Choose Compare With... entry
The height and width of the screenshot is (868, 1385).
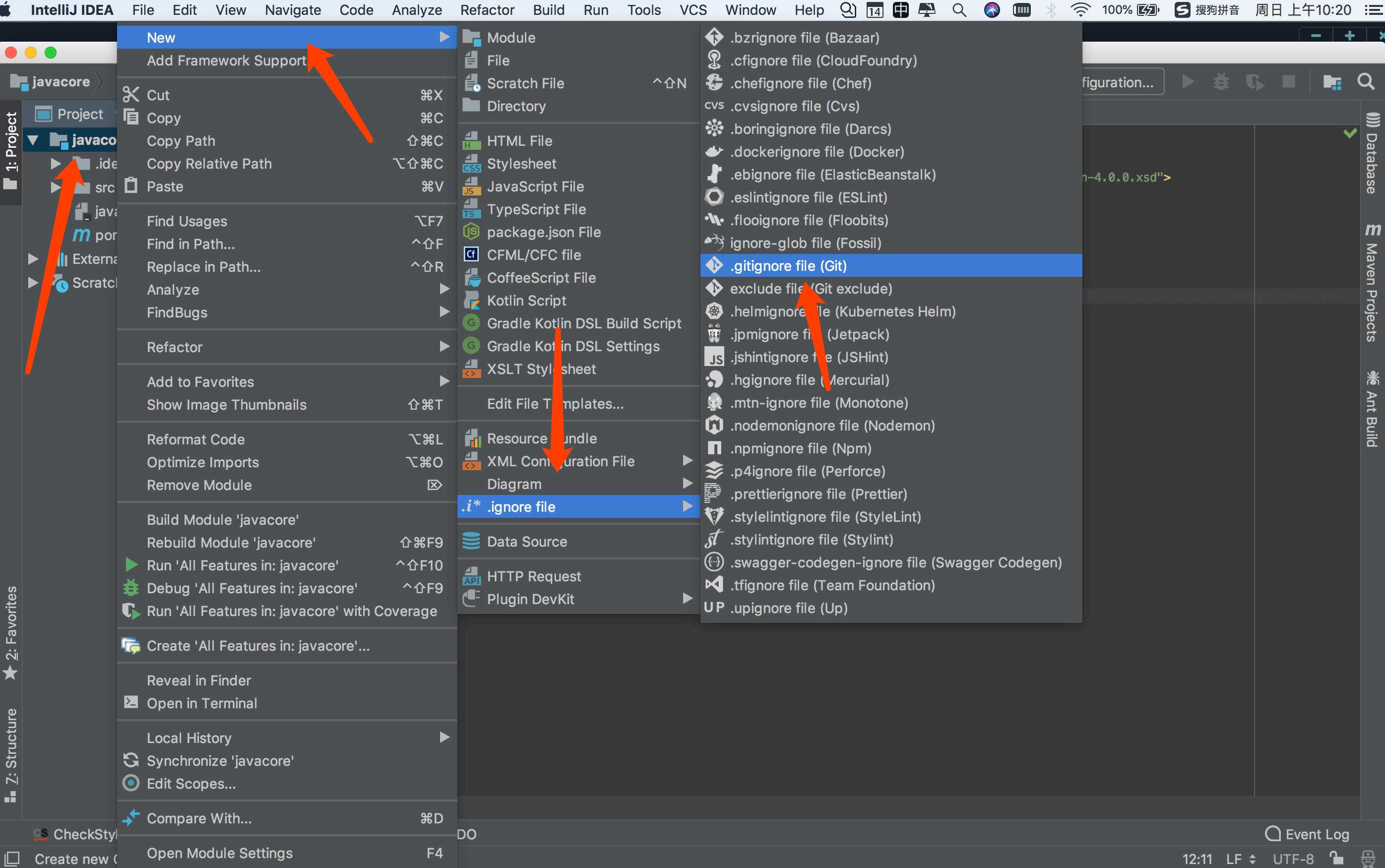point(287,817)
